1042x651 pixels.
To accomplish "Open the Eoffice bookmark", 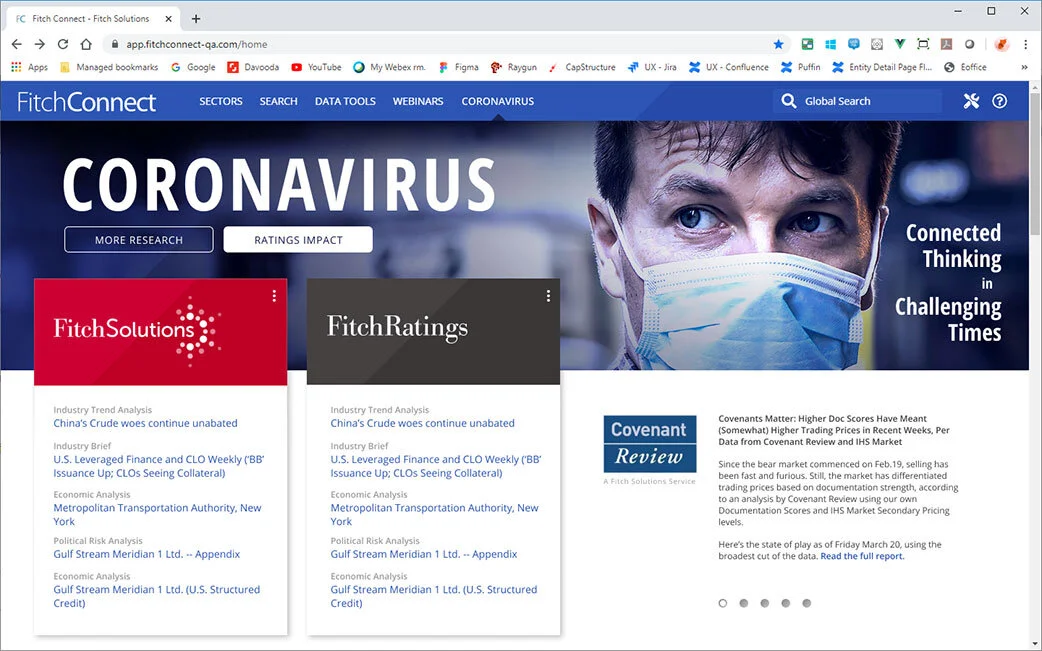I will coord(965,67).
